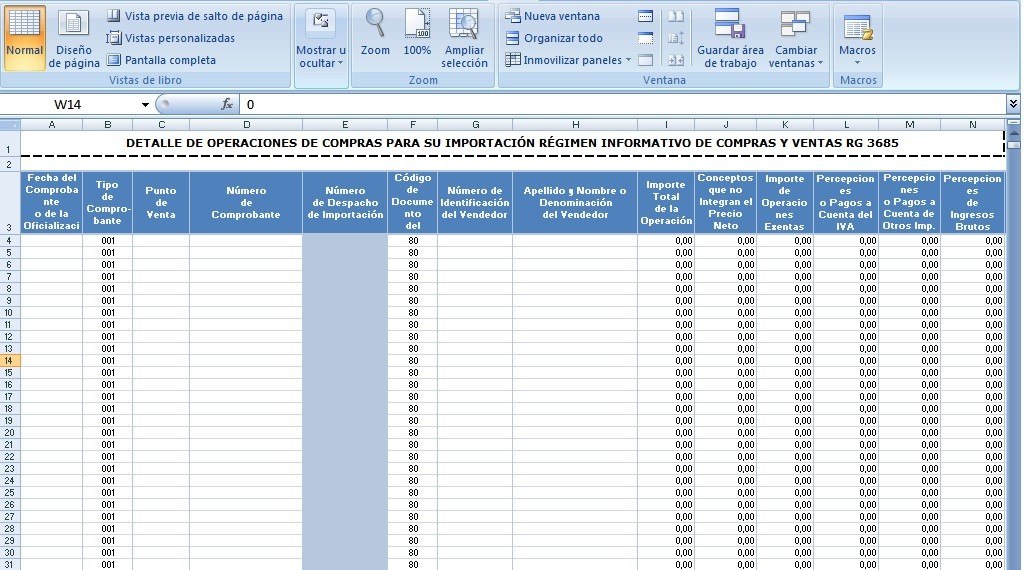Click cell F10 containing 80
The image size is (1024, 570).
coord(413,313)
